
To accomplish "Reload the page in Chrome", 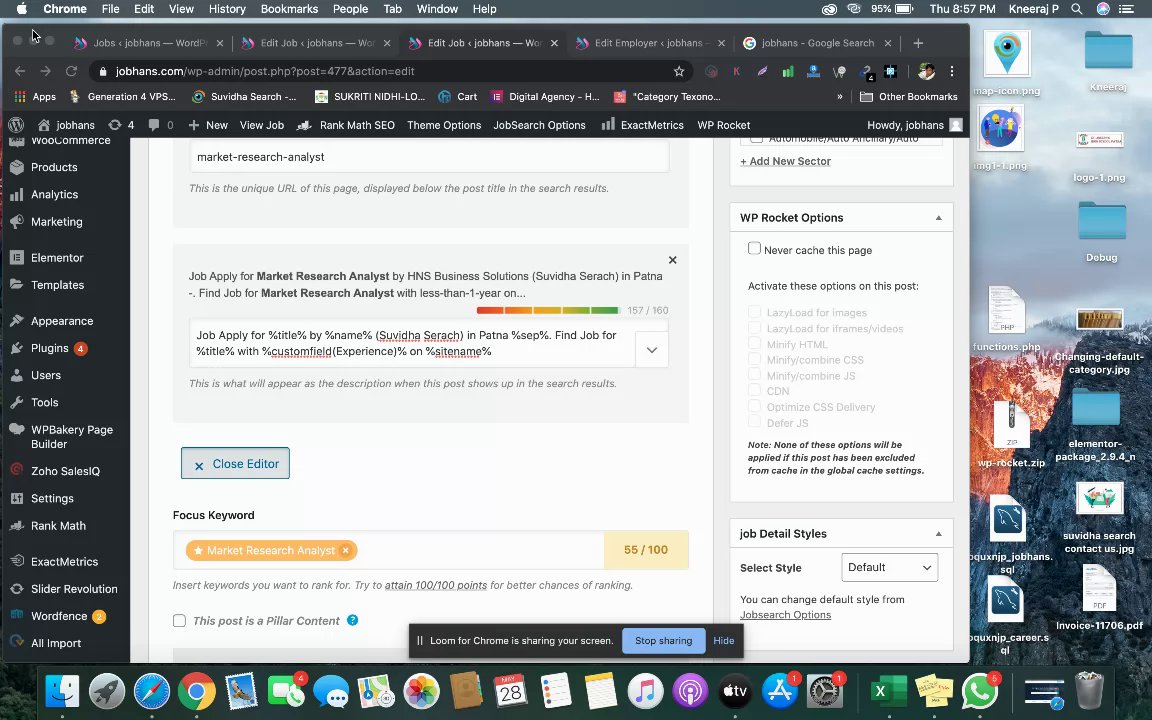I will point(71,71).
